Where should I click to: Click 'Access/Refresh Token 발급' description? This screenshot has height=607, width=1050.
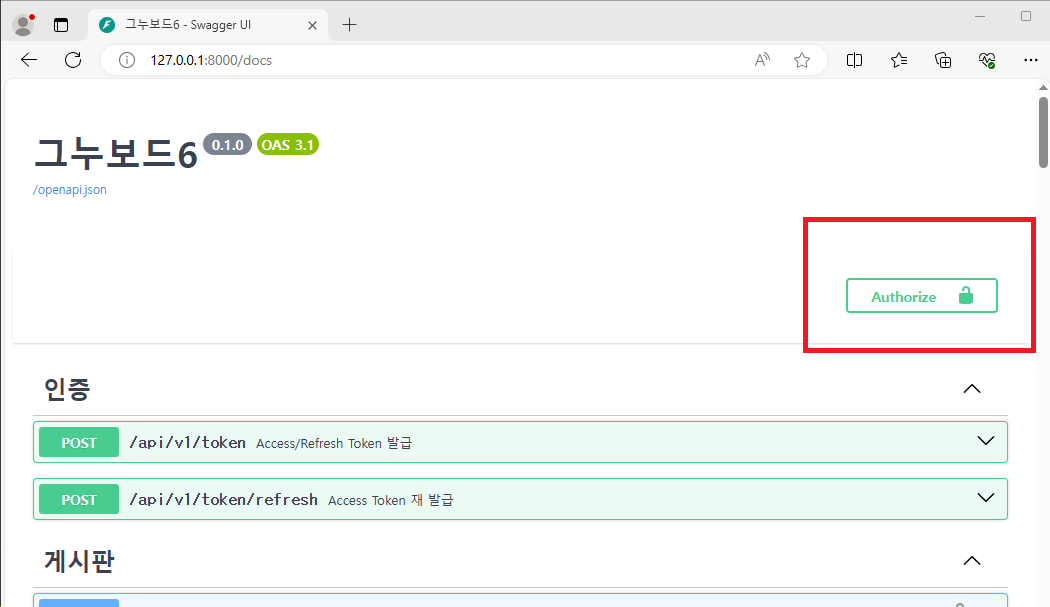(x=334, y=443)
